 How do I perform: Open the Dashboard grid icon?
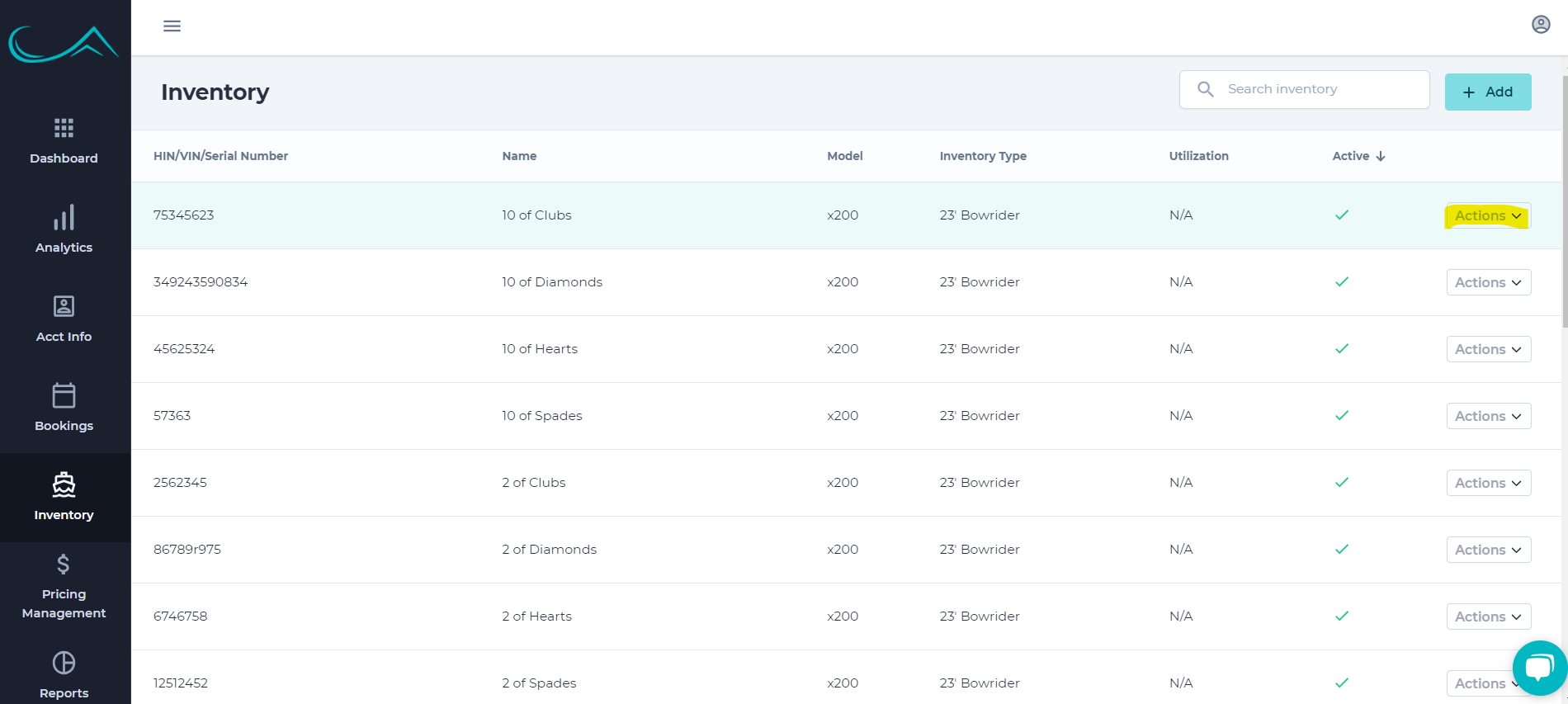coord(64,128)
